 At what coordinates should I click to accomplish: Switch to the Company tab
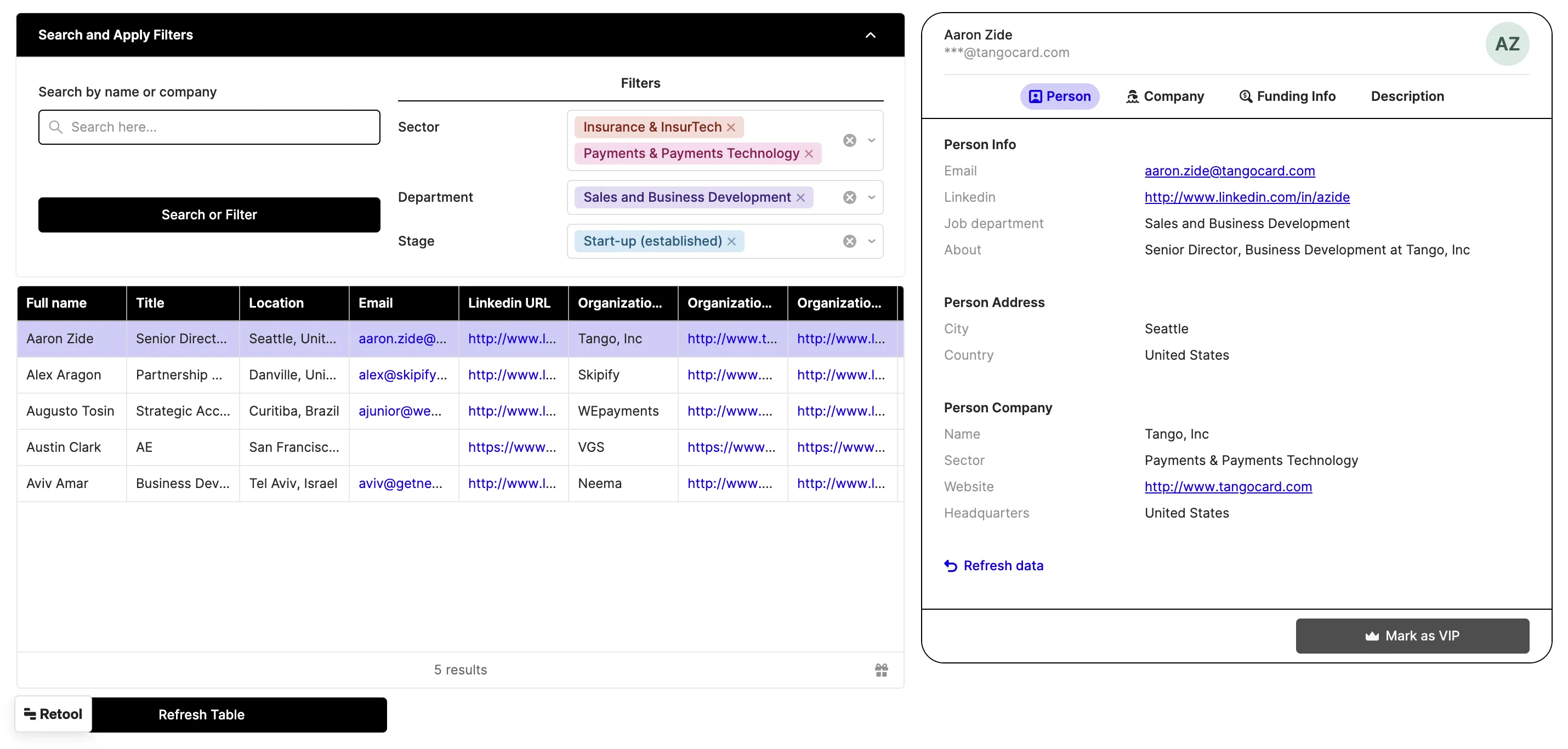(x=1164, y=97)
